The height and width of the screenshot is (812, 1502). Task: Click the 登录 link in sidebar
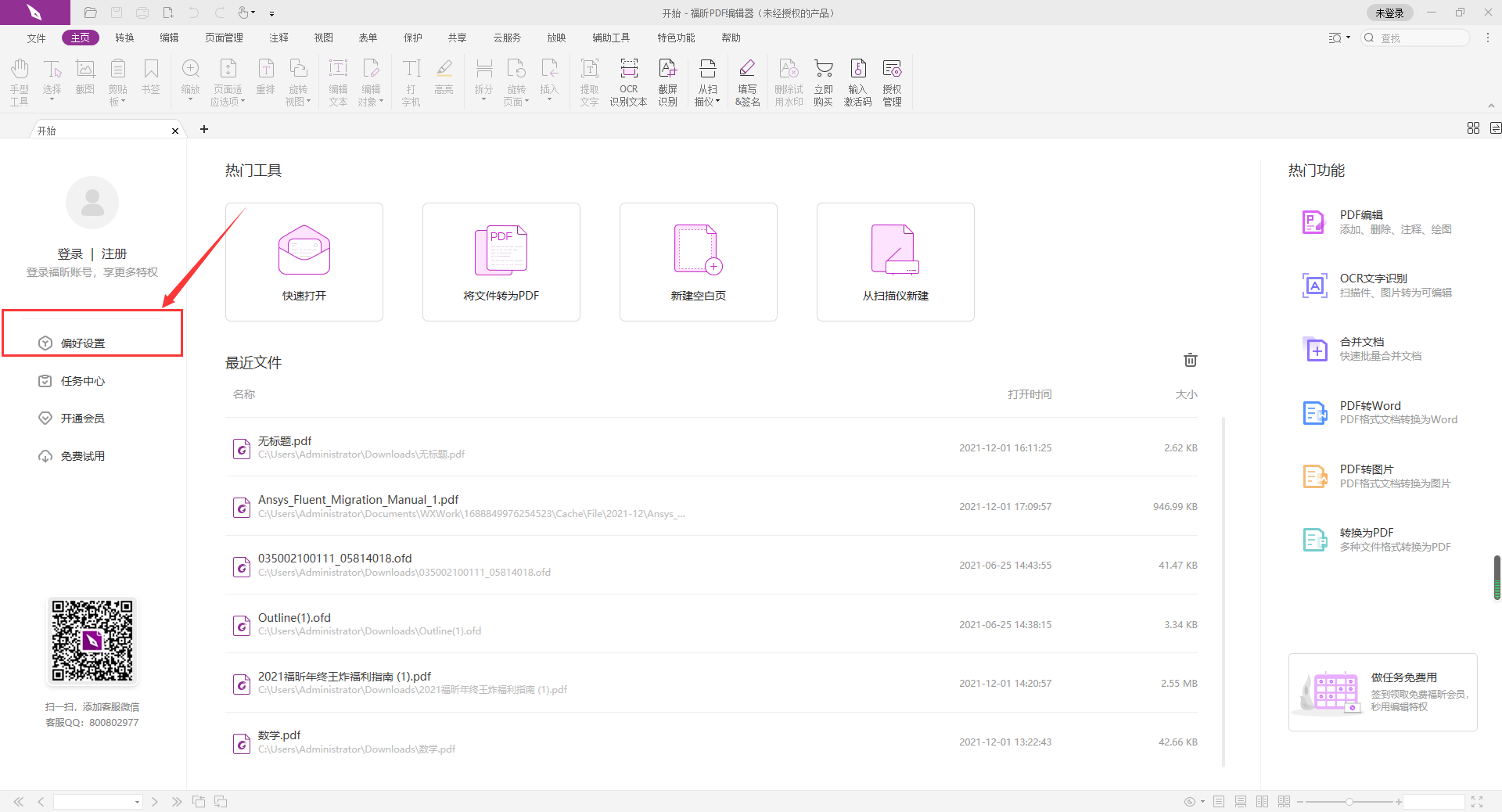(70, 253)
